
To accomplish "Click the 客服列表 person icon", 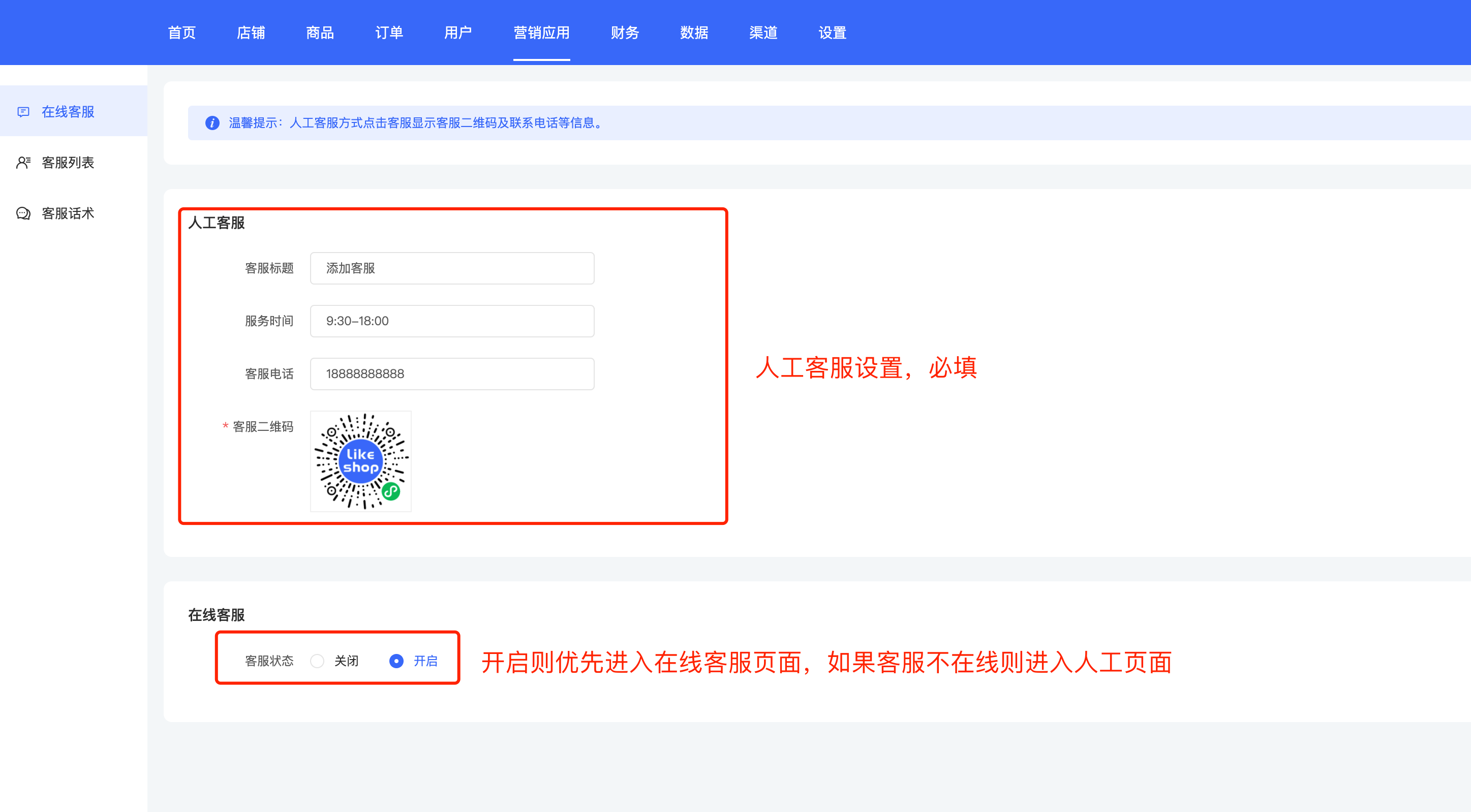I will 23,163.
